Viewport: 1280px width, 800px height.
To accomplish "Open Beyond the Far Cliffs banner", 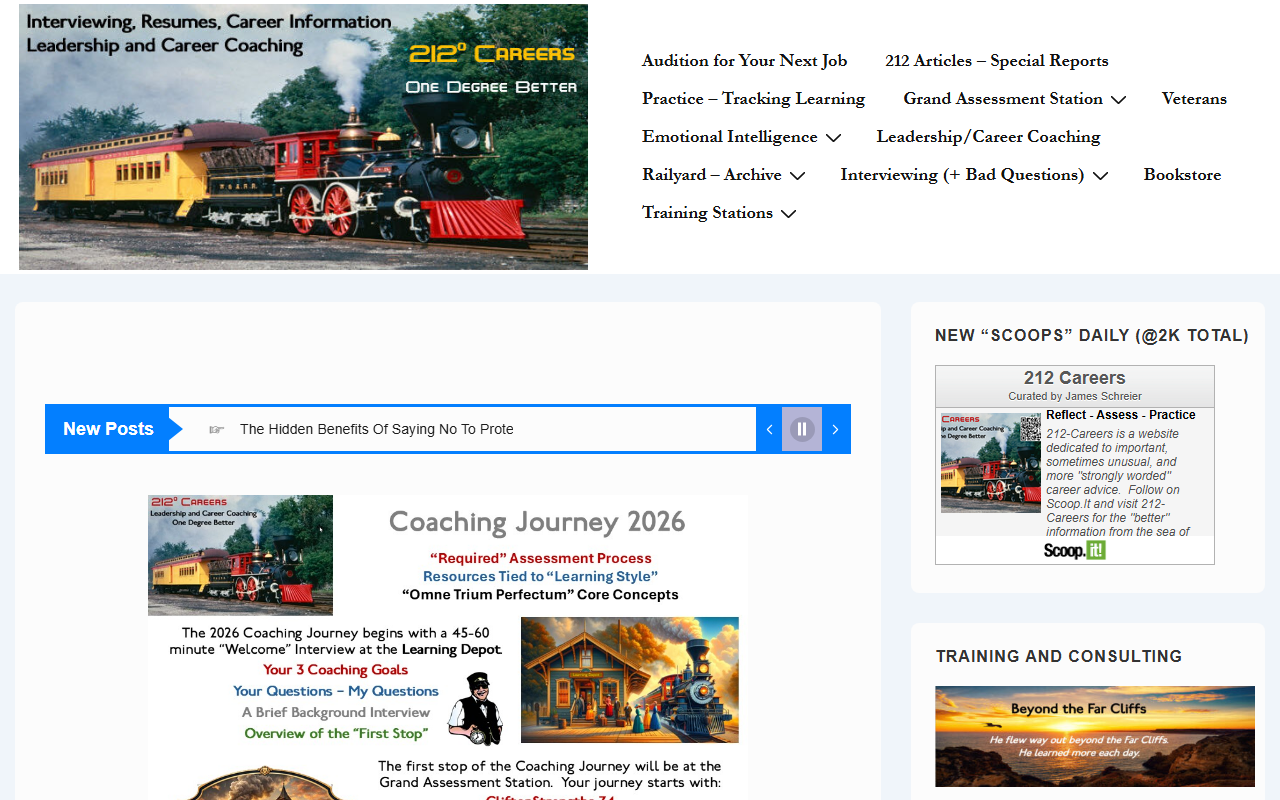I will tap(1095, 737).
